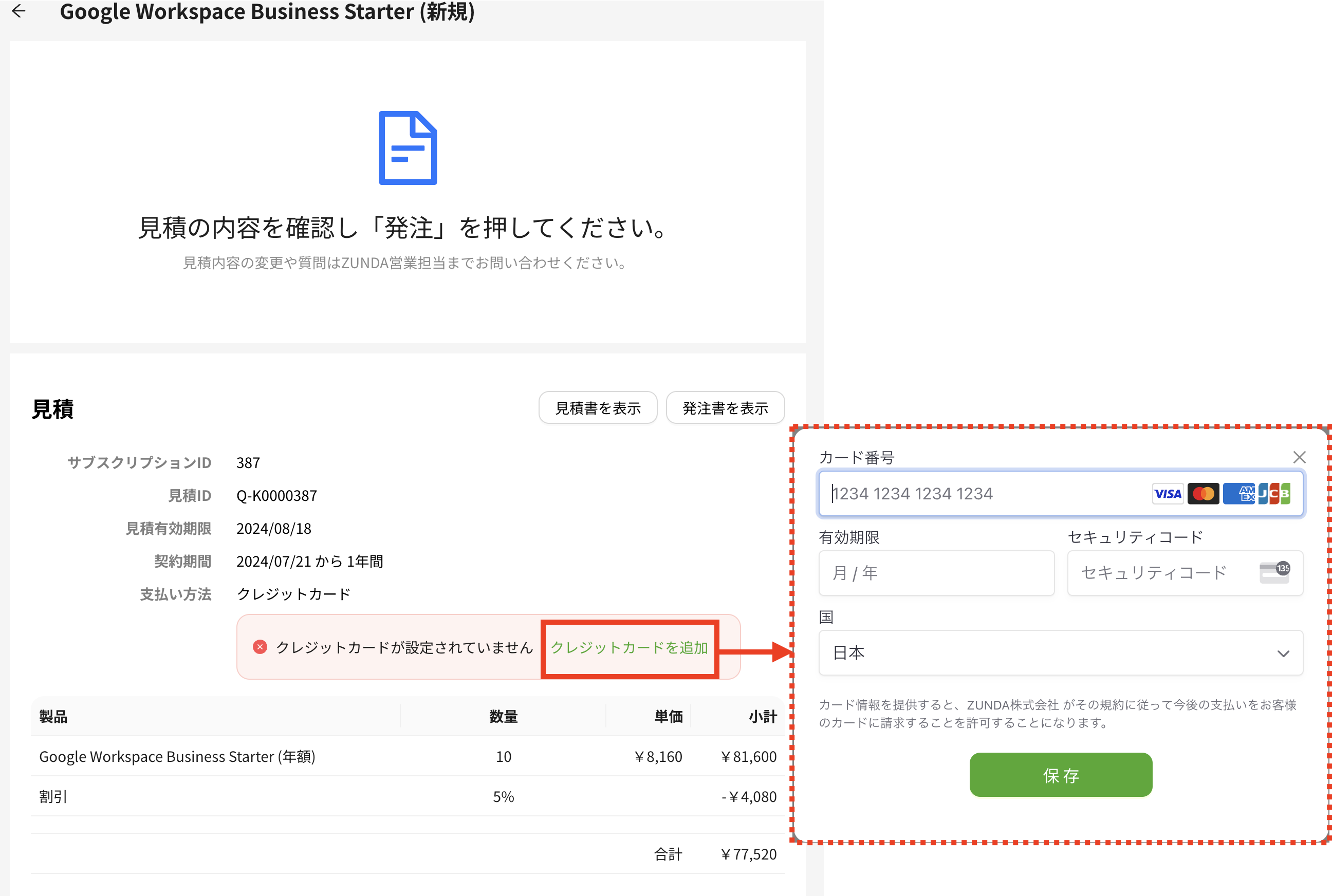This screenshot has height=896, width=1332.
Task: Click the 製品 column header
Action: tap(53, 716)
